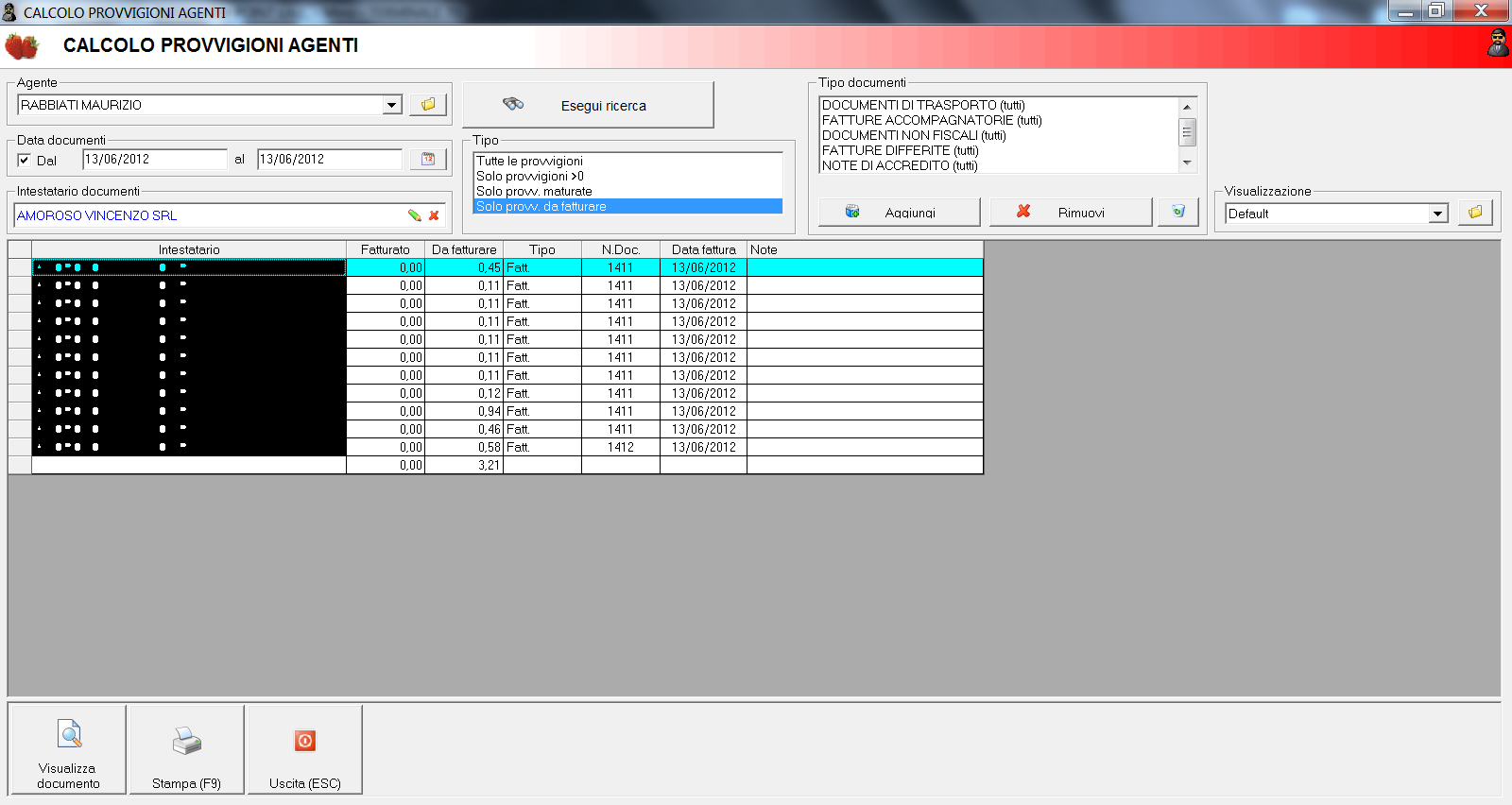
Task: Click the Tipo "Fatt." cell in the 0,58 row
Action: coord(542,447)
